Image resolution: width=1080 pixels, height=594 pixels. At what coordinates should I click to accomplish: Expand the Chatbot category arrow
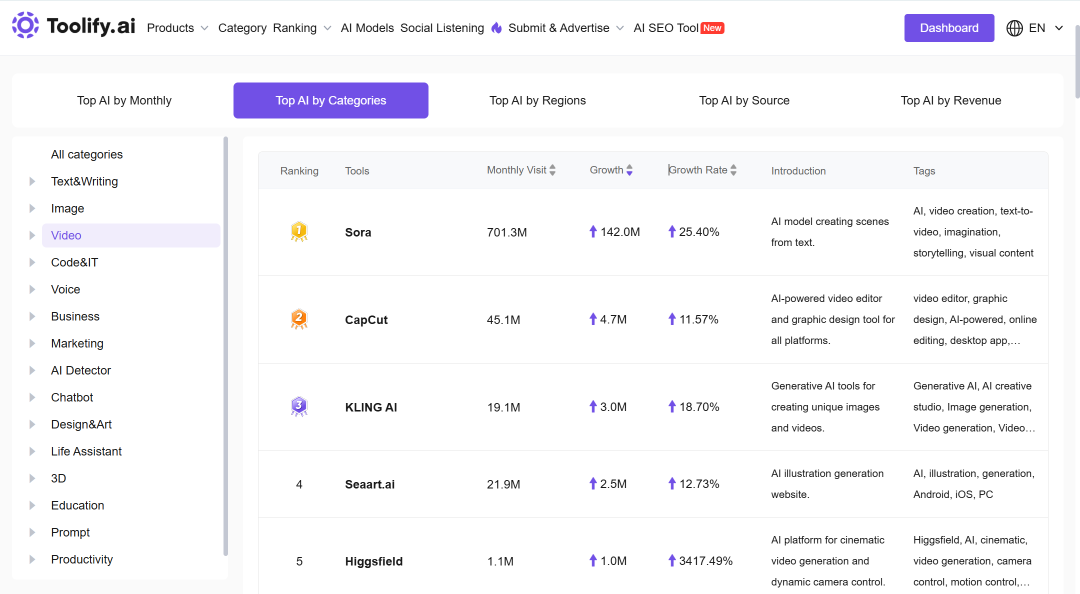[32, 397]
